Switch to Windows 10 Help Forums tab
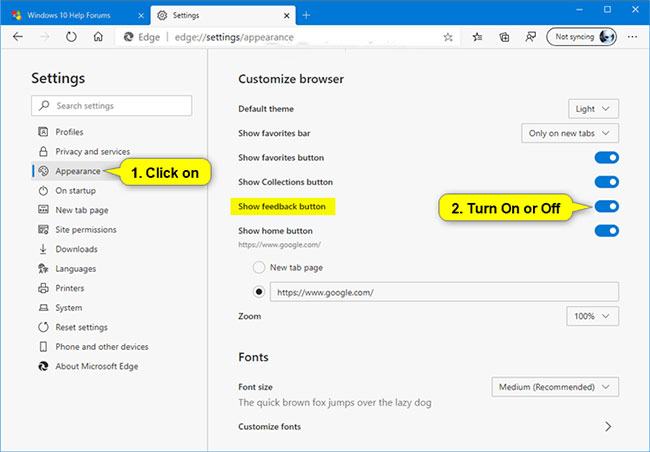Image resolution: width=650 pixels, height=452 pixels. [76, 15]
